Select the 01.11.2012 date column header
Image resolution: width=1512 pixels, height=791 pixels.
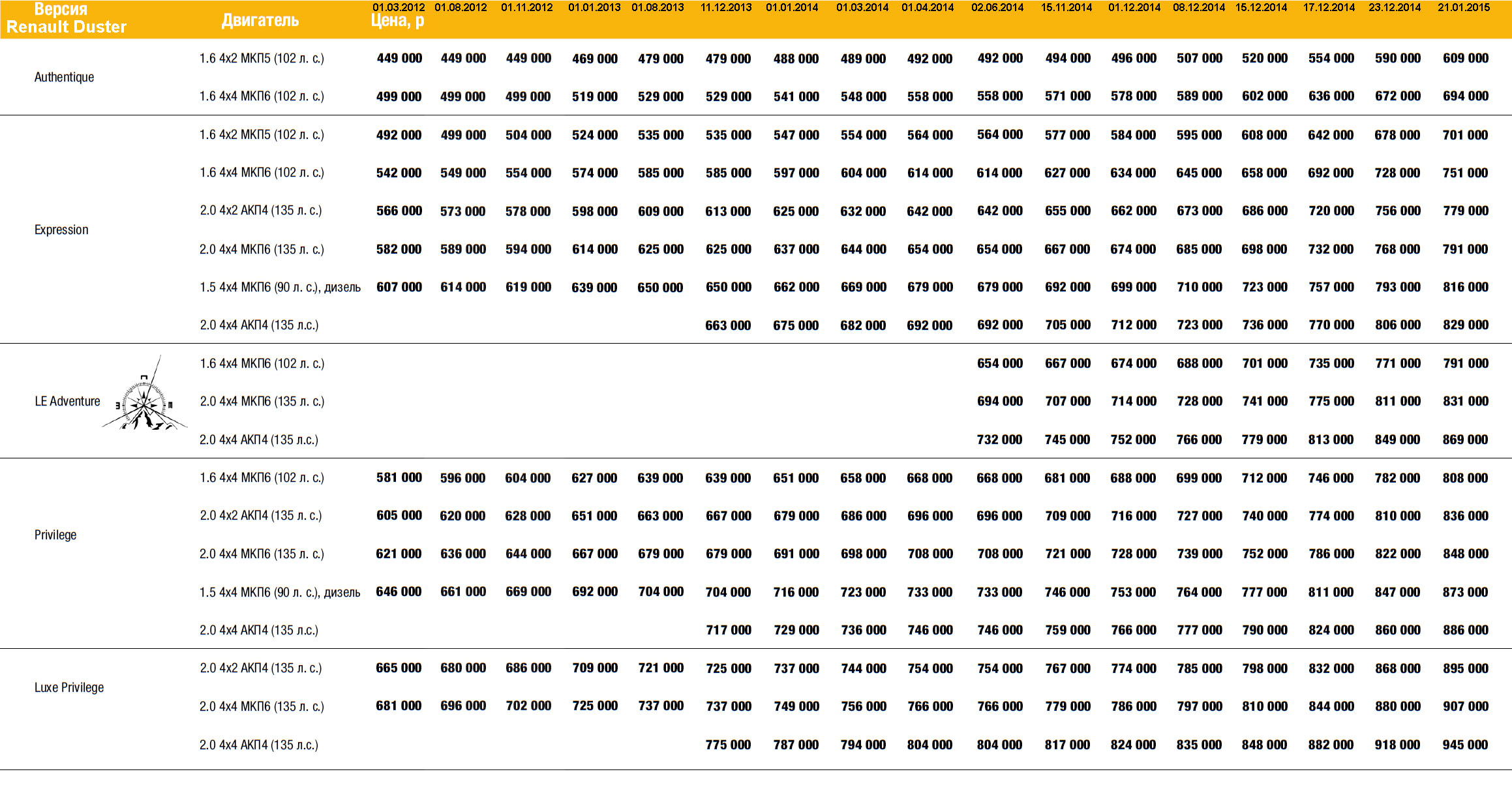click(527, 7)
